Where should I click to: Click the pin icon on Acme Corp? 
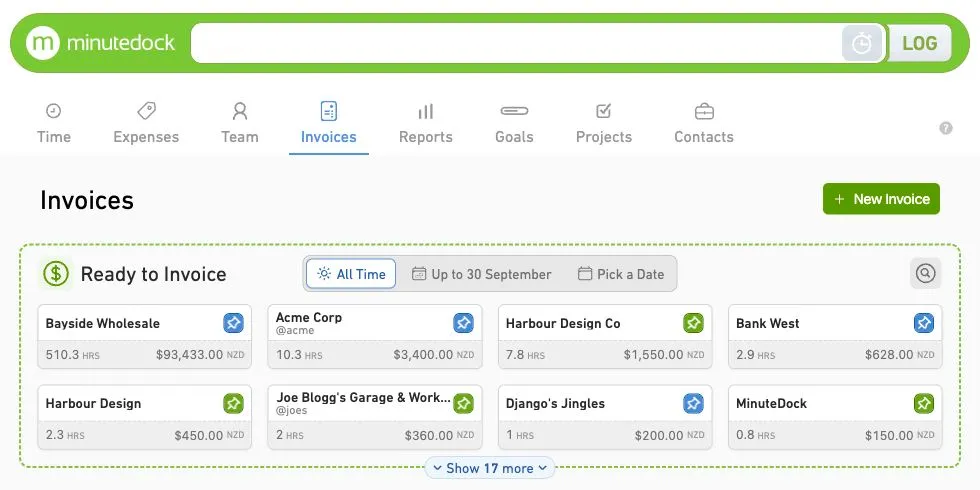tap(463, 323)
